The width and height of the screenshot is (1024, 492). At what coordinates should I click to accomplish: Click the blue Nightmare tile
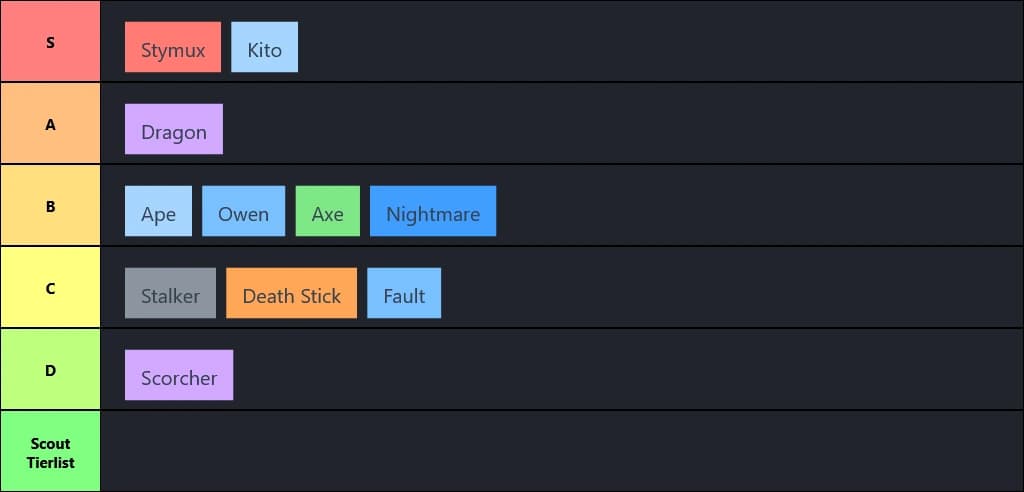tap(432, 212)
